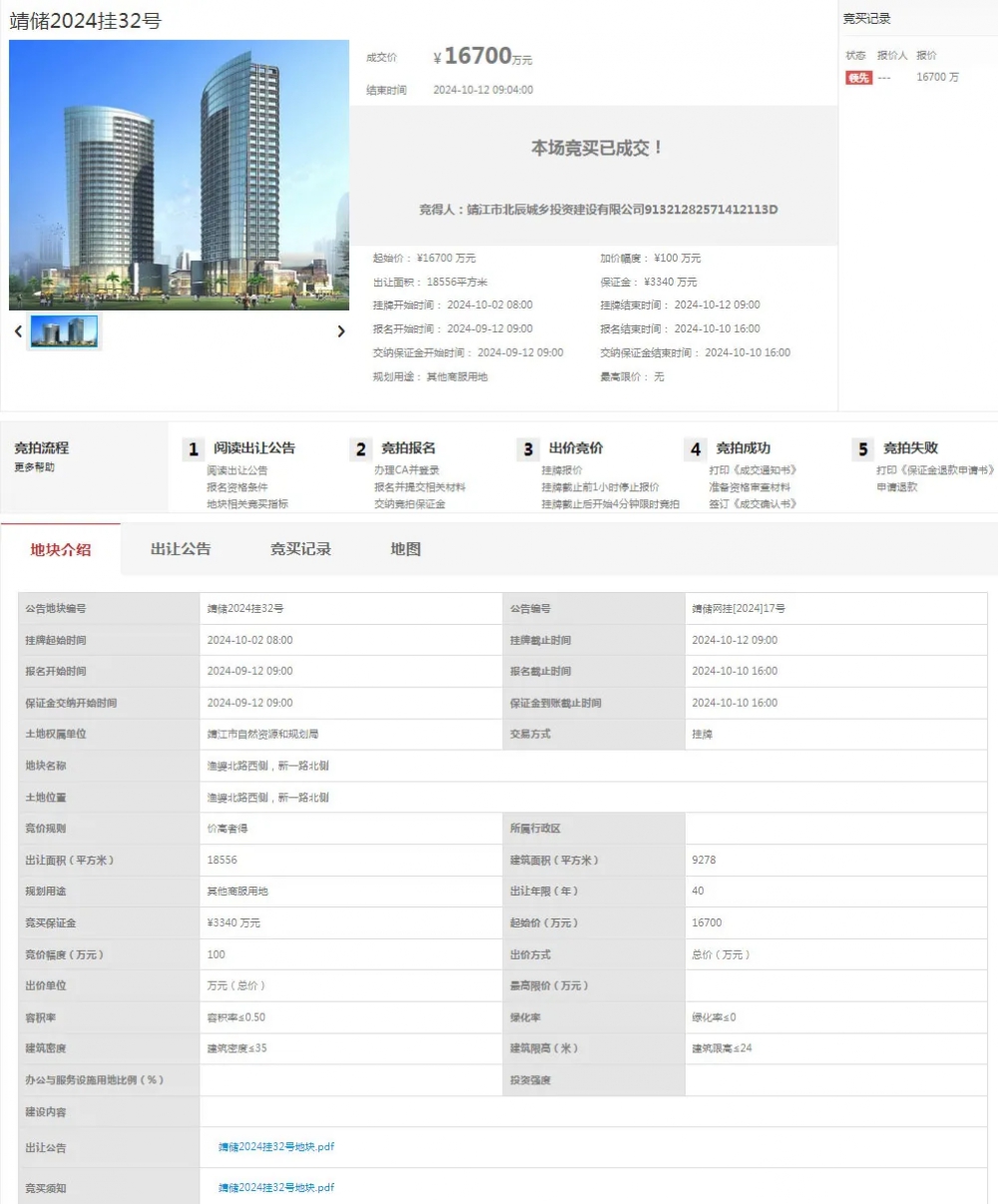This screenshot has height=1204, width=998.
Task: Click step number 3 icon for 出价竞价
Action: tap(528, 449)
